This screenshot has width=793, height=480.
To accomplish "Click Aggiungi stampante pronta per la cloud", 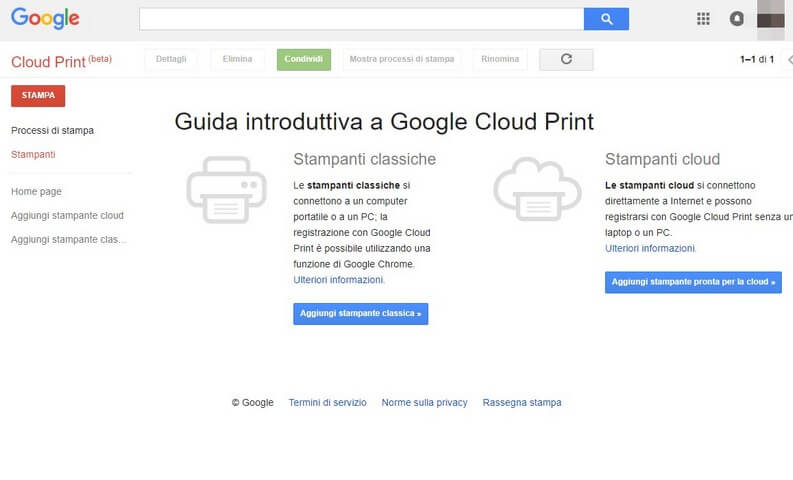I will [693, 282].
